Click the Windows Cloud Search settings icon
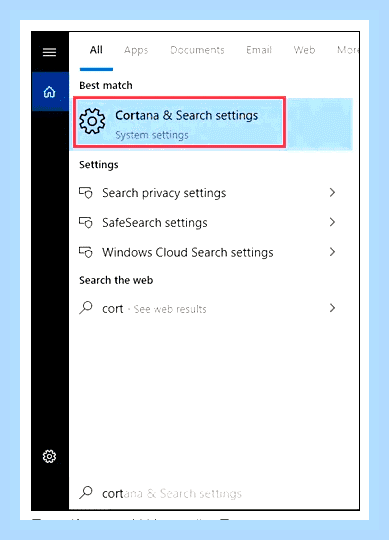Viewport: 389px width, 540px height. (x=86, y=252)
